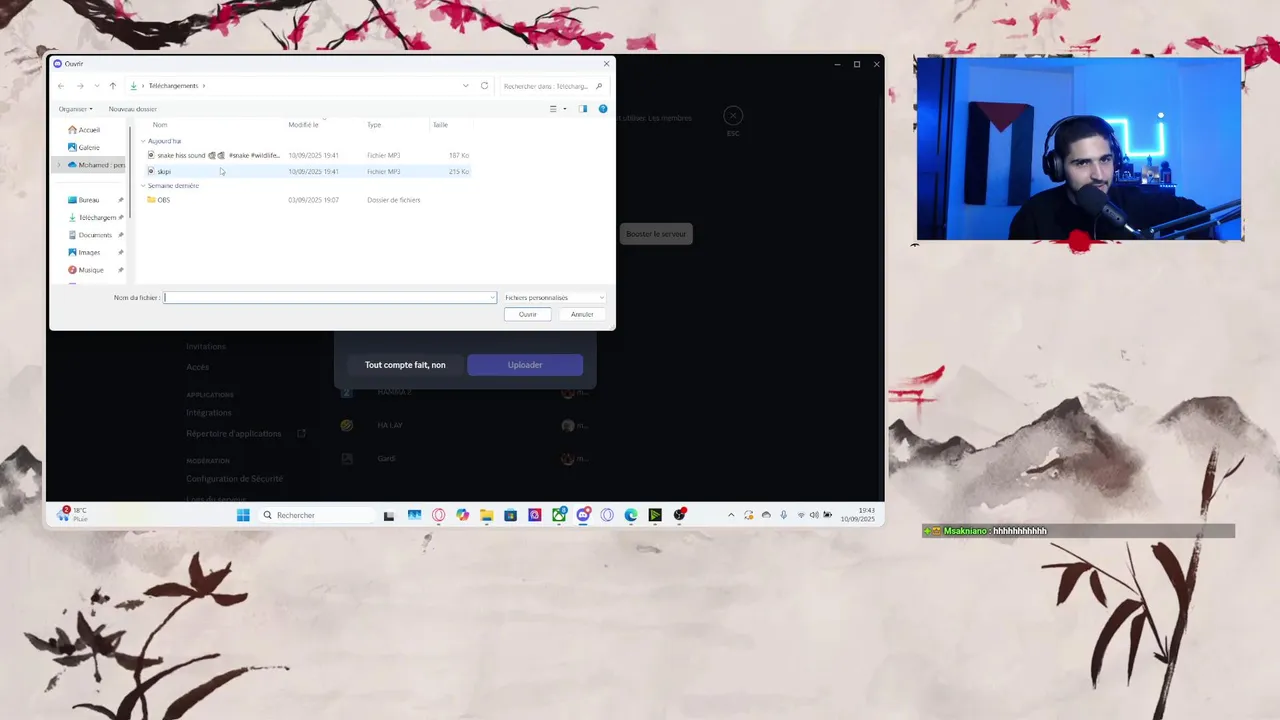Image resolution: width=1280 pixels, height=720 pixels.
Task: Show hidden system tray icons
Action: click(731, 515)
